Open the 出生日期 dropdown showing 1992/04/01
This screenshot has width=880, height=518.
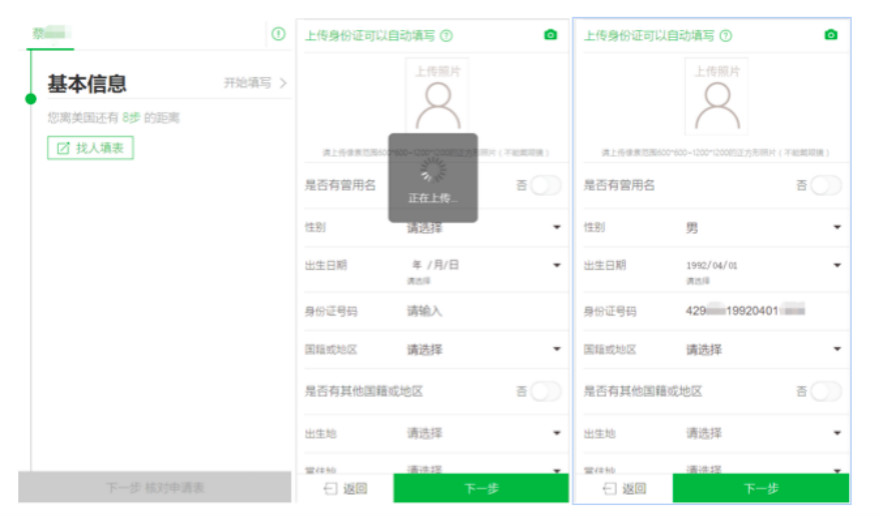(837, 265)
